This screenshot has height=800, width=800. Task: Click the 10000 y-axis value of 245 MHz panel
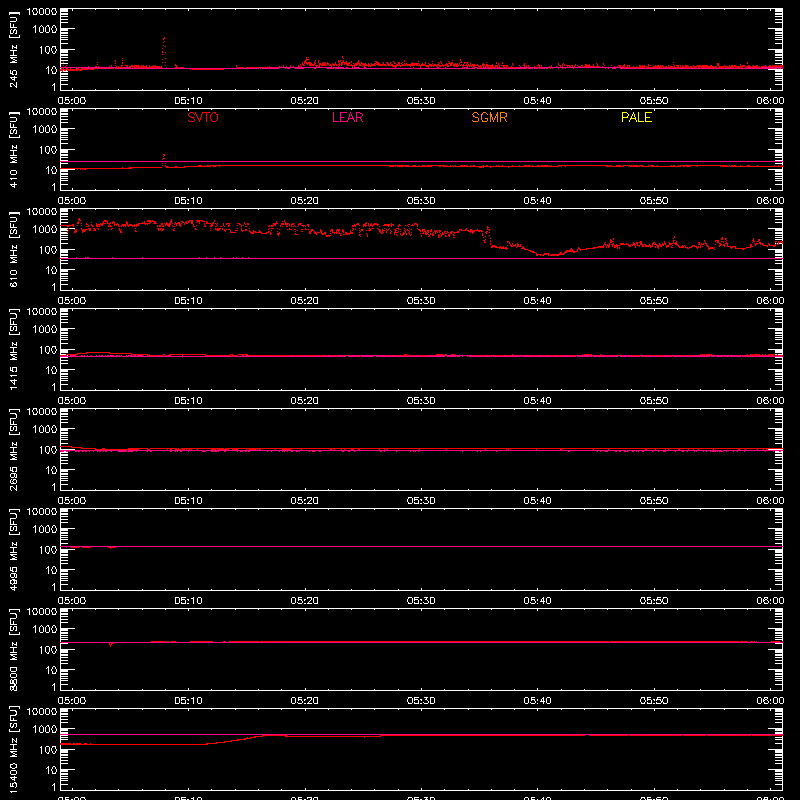click(x=42, y=11)
